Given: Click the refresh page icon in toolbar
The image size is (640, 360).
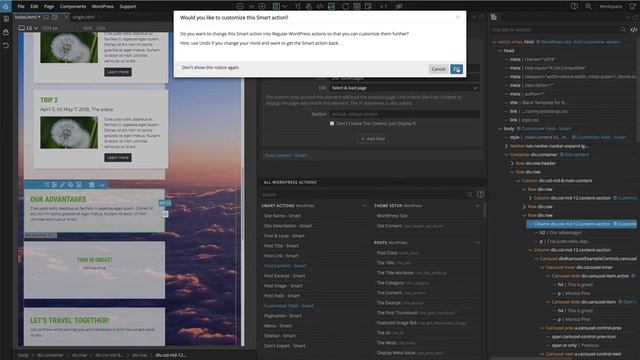Looking at the screenshot, I should (x=345, y=6).
